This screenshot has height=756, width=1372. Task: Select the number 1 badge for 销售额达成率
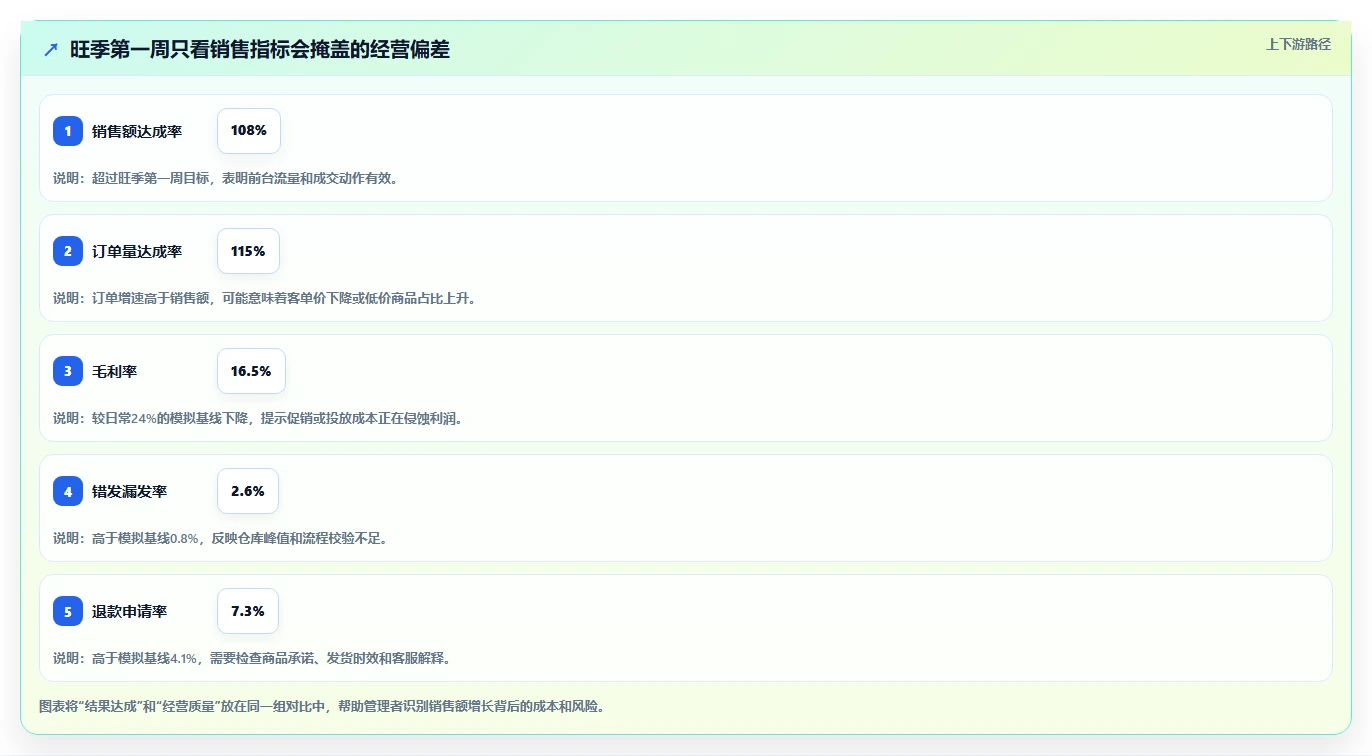[x=68, y=131]
